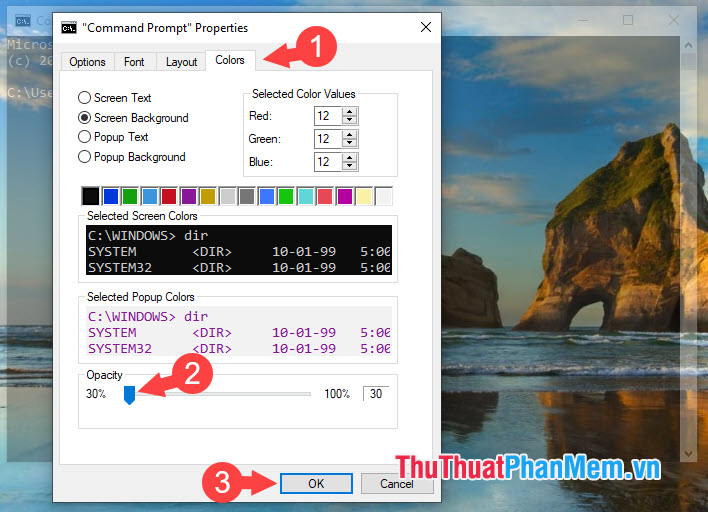This screenshot has width=708, height=512.
Task: Click the cmd icon in background window
Action: point(23,21)
